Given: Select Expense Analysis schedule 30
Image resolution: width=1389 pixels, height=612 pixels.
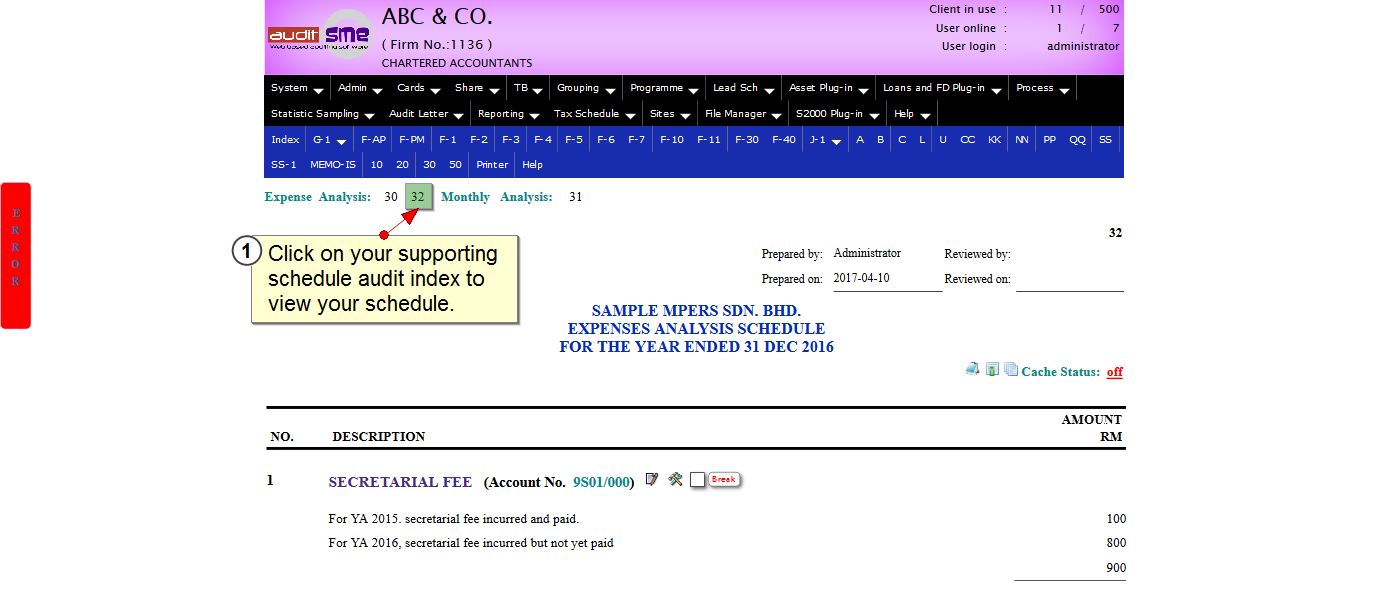Looking at the screenshot, I should coord(390,197).
